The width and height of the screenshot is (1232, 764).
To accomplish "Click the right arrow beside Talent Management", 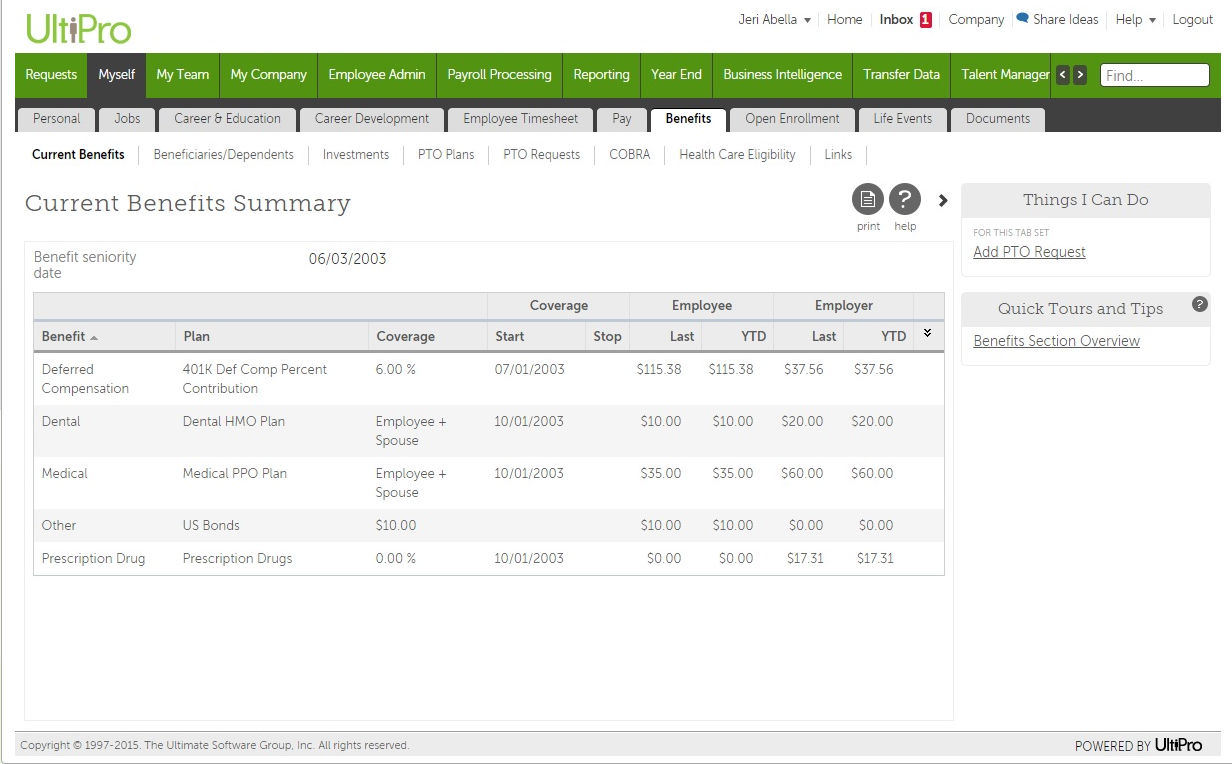I will 1081,74.
